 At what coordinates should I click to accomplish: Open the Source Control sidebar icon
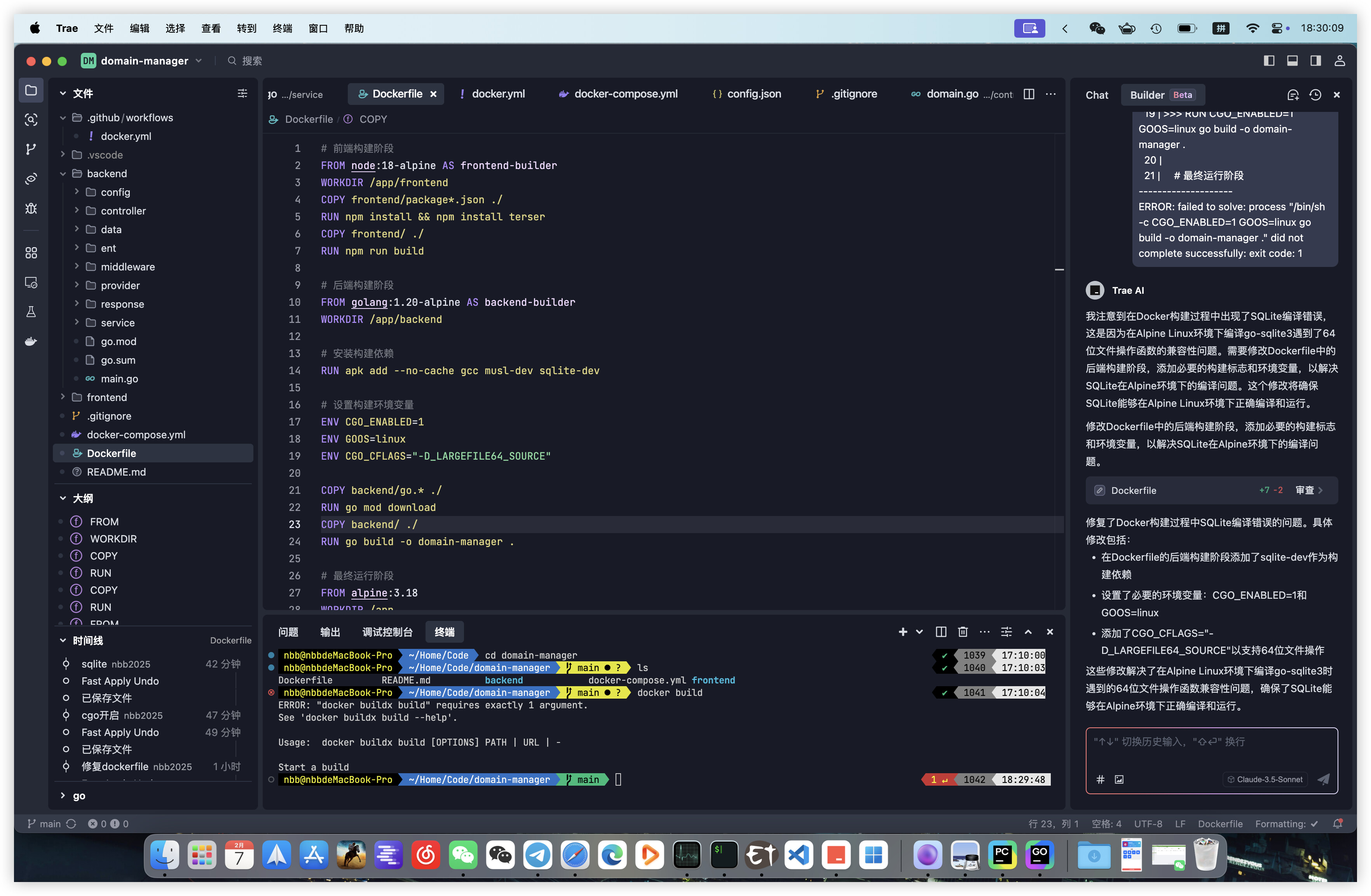coord(31,149)
